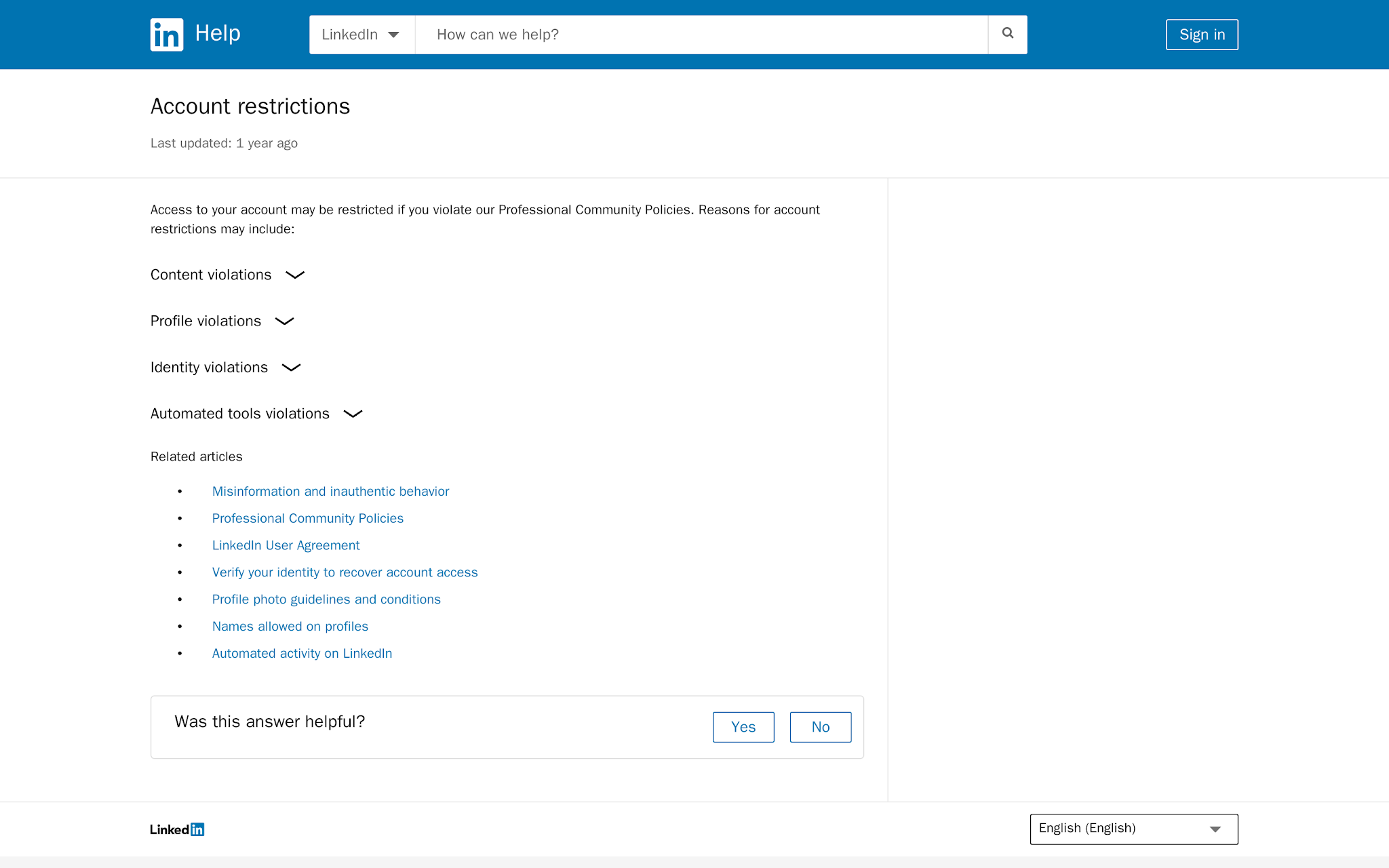
Task: Open Verify your identity to recover account access
Action: point(345,572)
